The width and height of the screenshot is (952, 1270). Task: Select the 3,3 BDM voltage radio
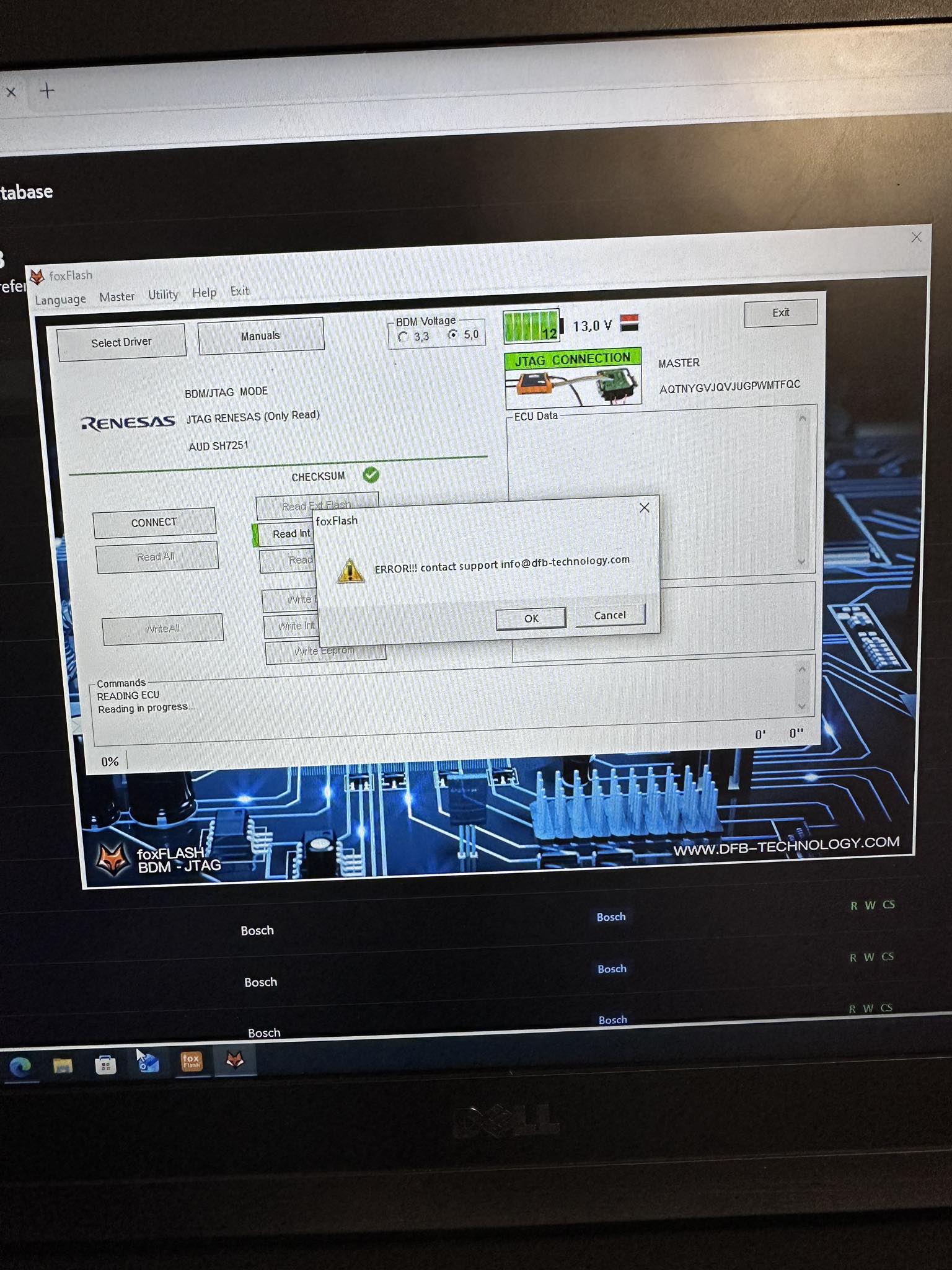[x=403, y=337]
